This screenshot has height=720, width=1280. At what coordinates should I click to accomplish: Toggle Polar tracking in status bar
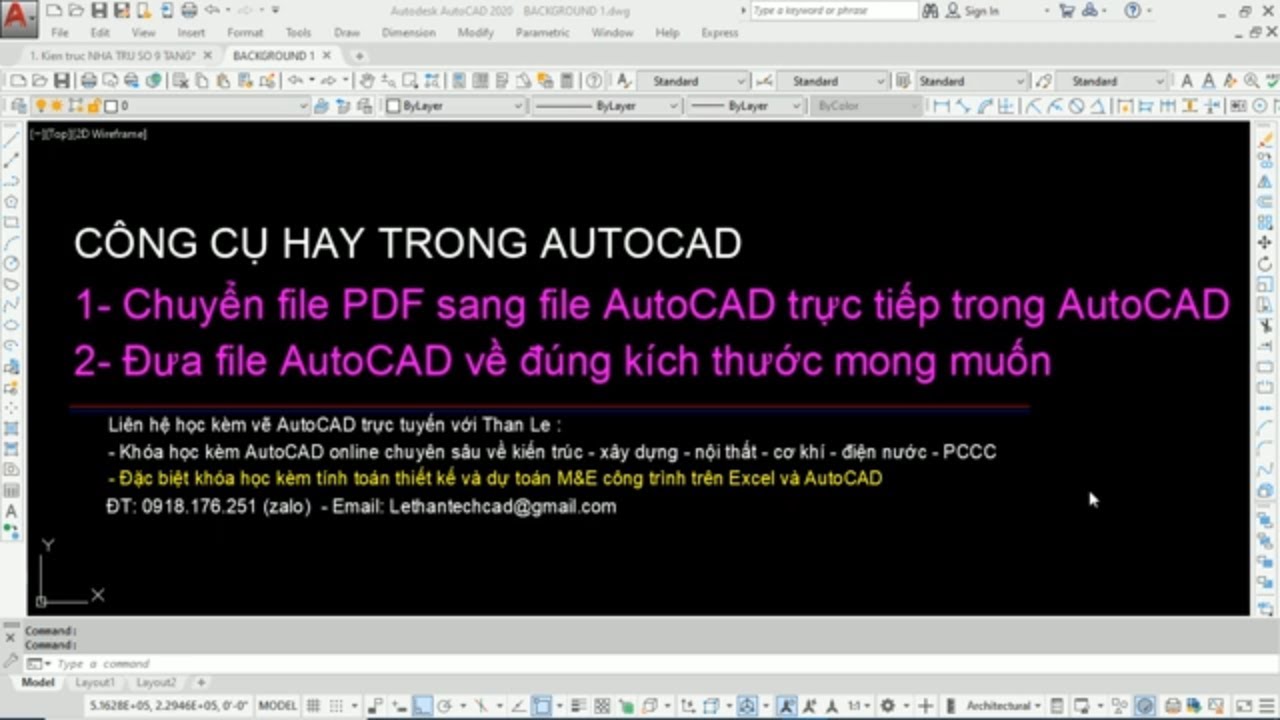[444, 706]
